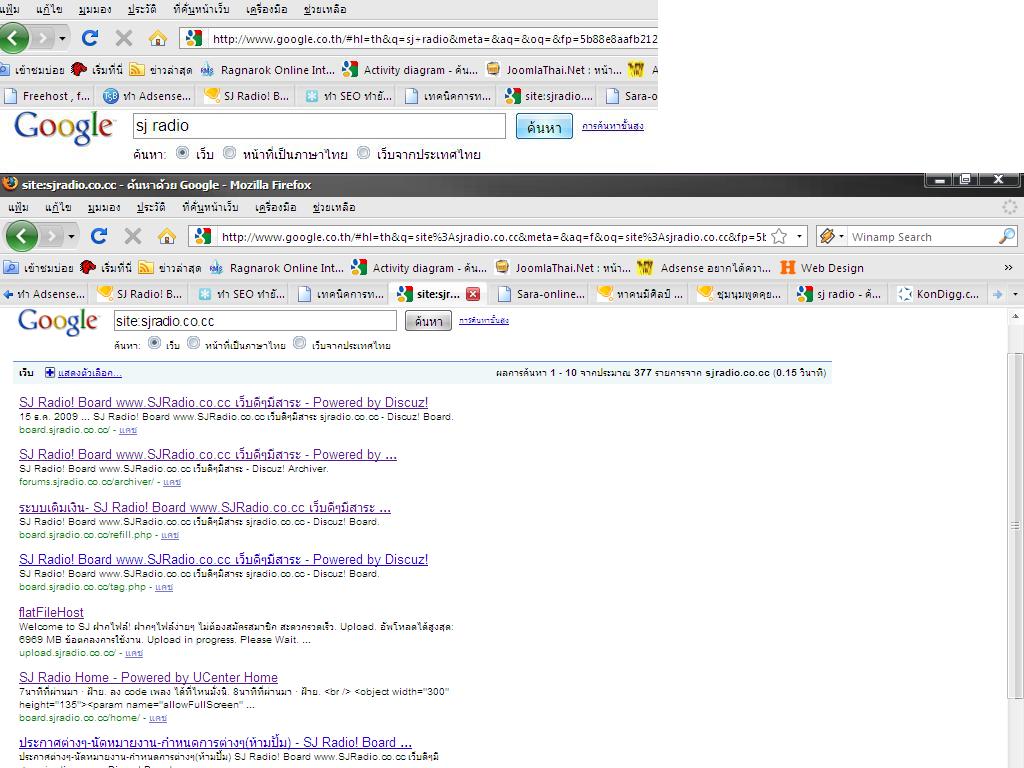Reload the page in the sj radio window
This screenshot has width=1024, height=768.
89,38
